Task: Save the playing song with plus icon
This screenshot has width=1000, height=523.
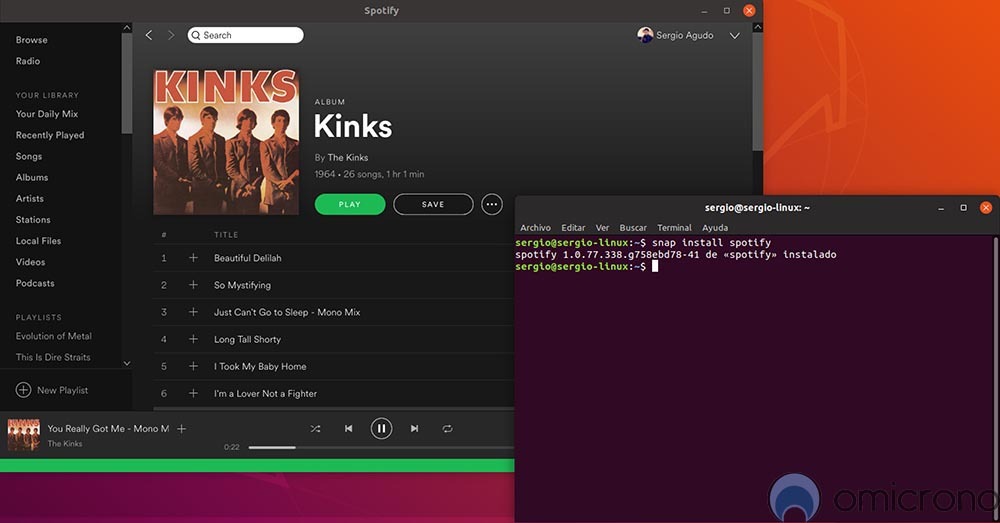Action: tap(181, 429)
